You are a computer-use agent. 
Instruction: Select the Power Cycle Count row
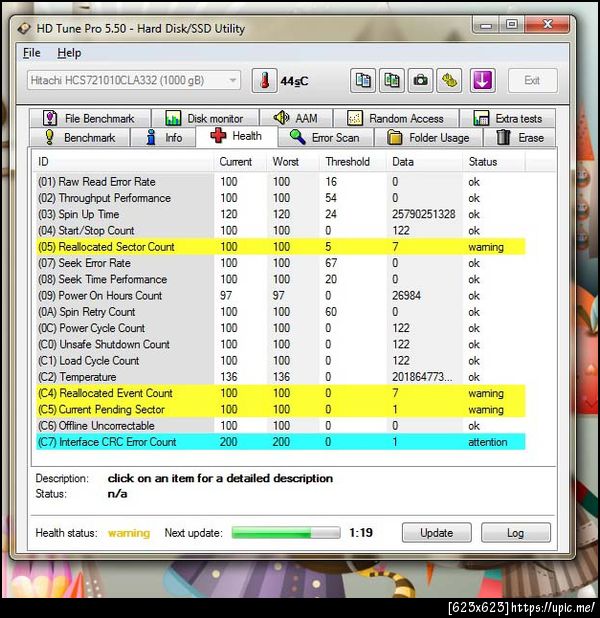point(281,328)
